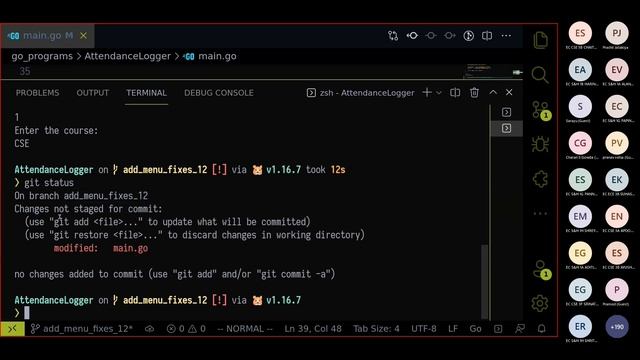640x360 pixels.
Task: Click the S guest participant avatar
Action: click(x=580, y=107)
